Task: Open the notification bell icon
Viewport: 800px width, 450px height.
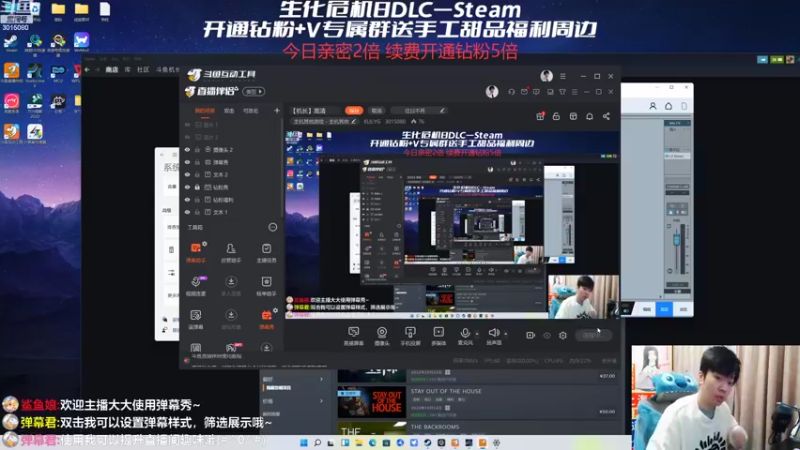Action: point(589,116)
